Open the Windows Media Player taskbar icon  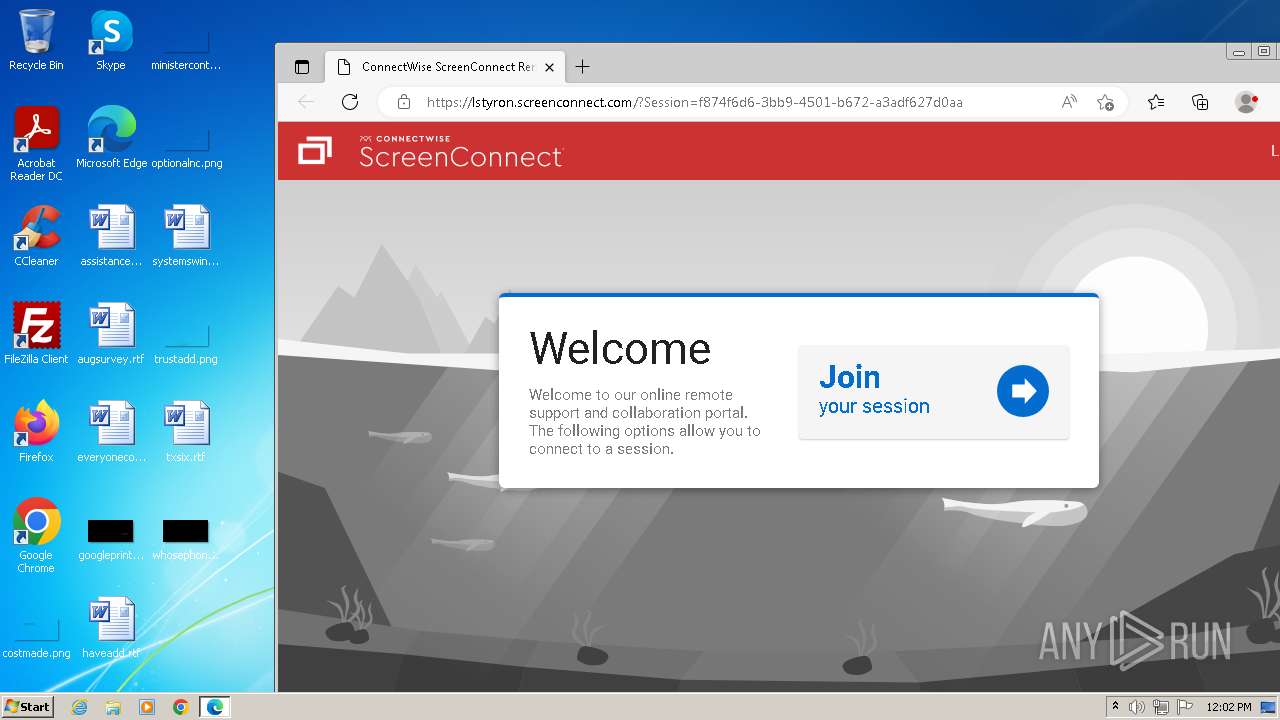coord(147,707)
